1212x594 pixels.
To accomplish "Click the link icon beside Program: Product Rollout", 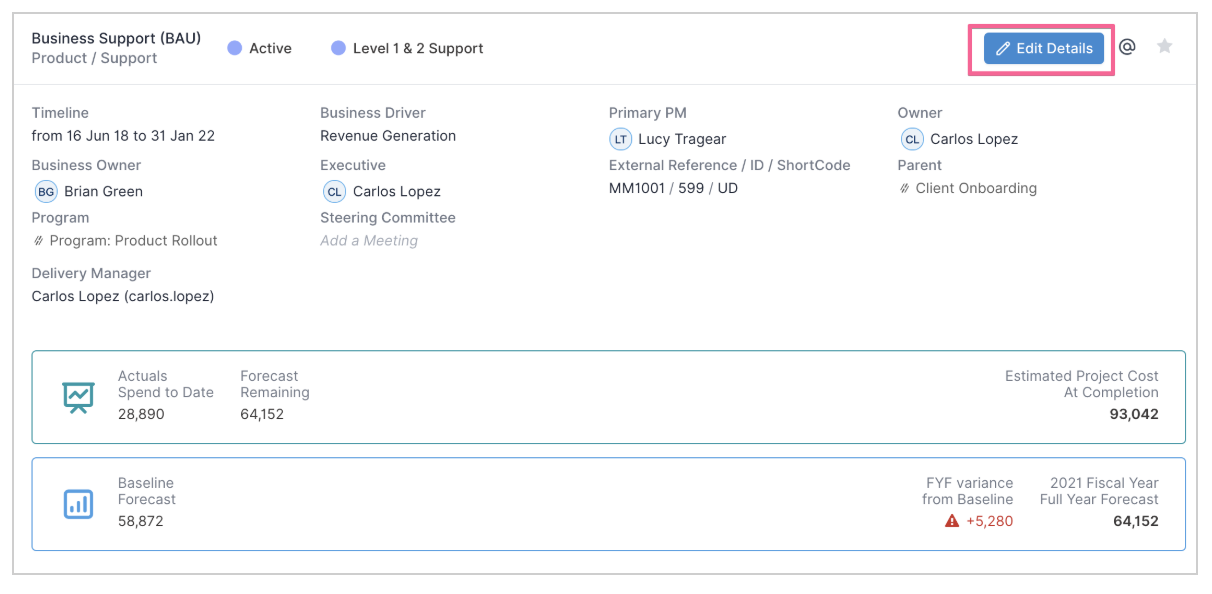I will 38,241.
